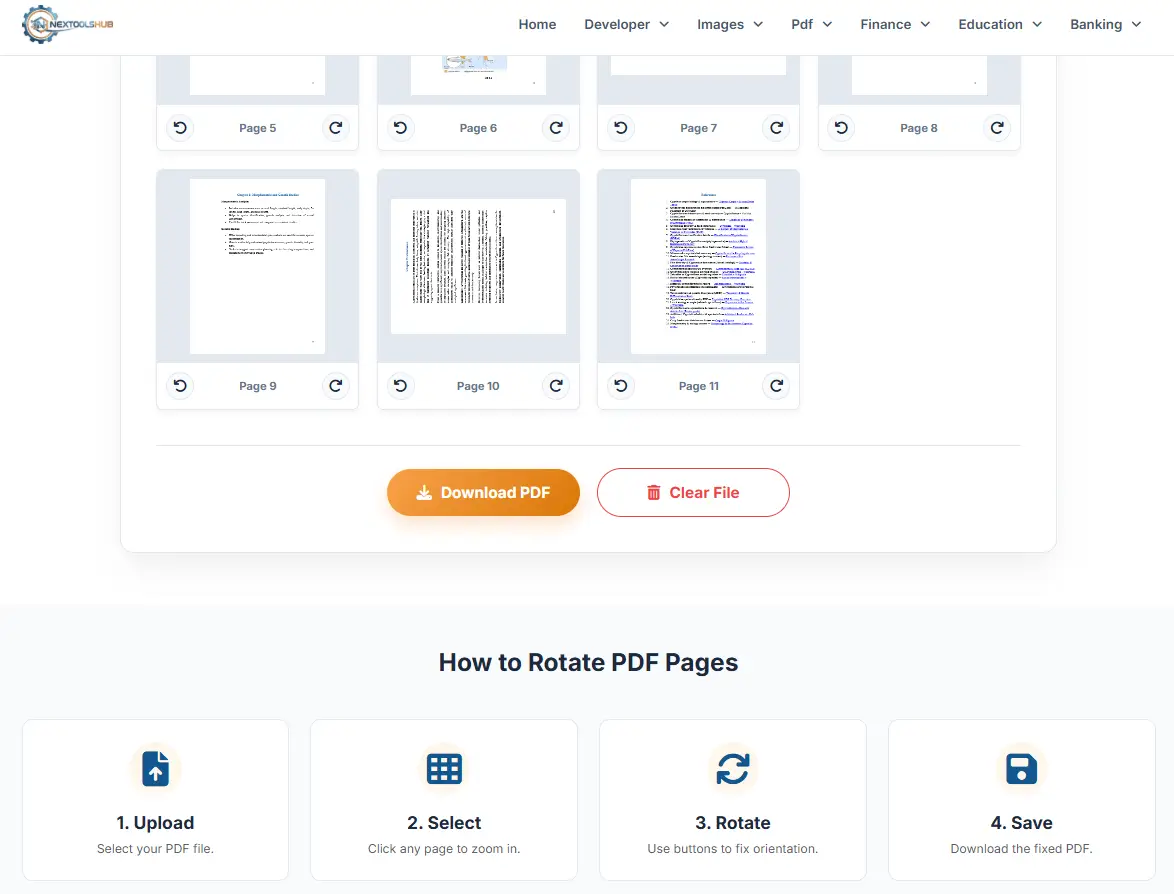Expand the Developer menu

pos(626,24)
